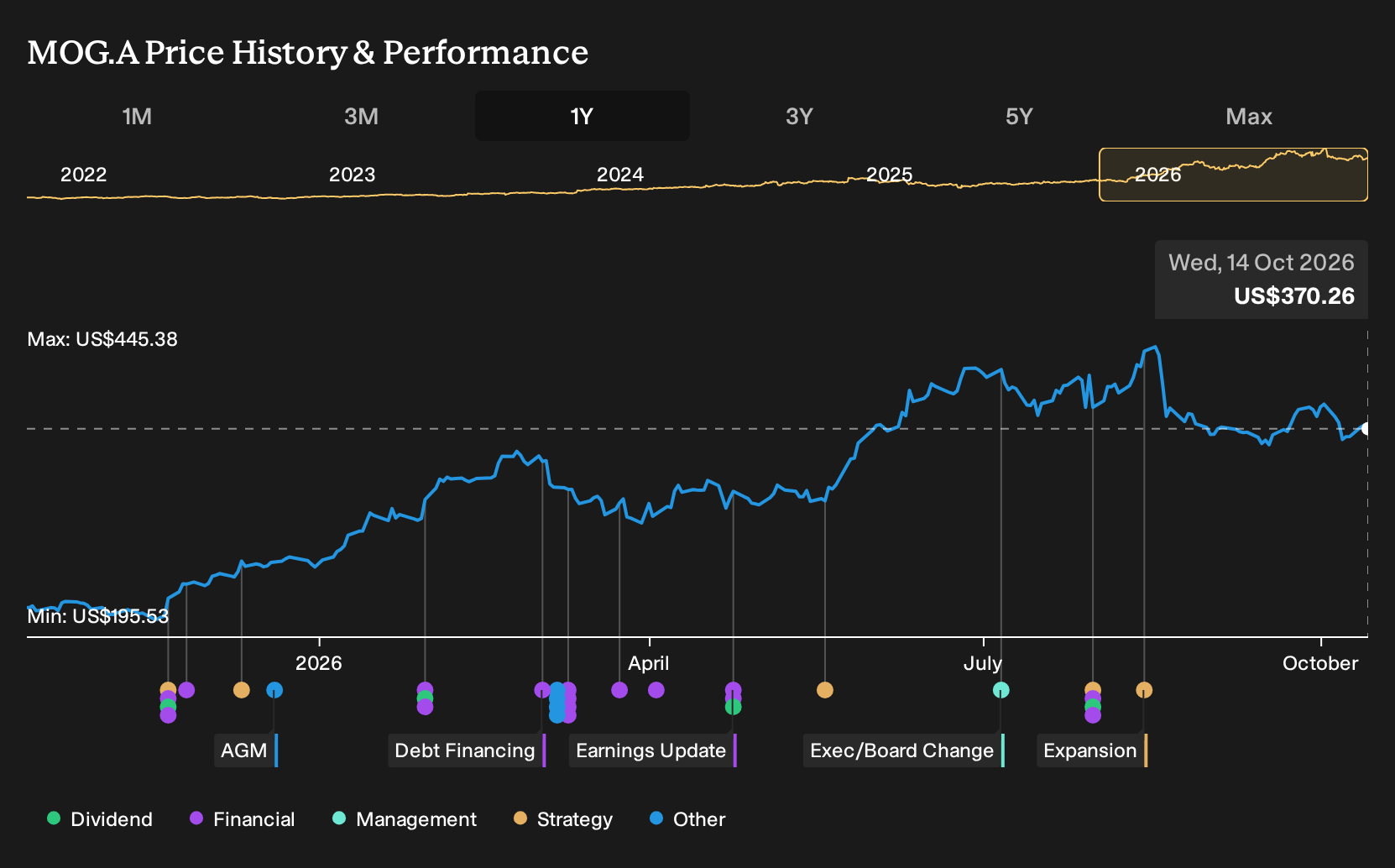Select the 3M time range tab

point(361,116)
